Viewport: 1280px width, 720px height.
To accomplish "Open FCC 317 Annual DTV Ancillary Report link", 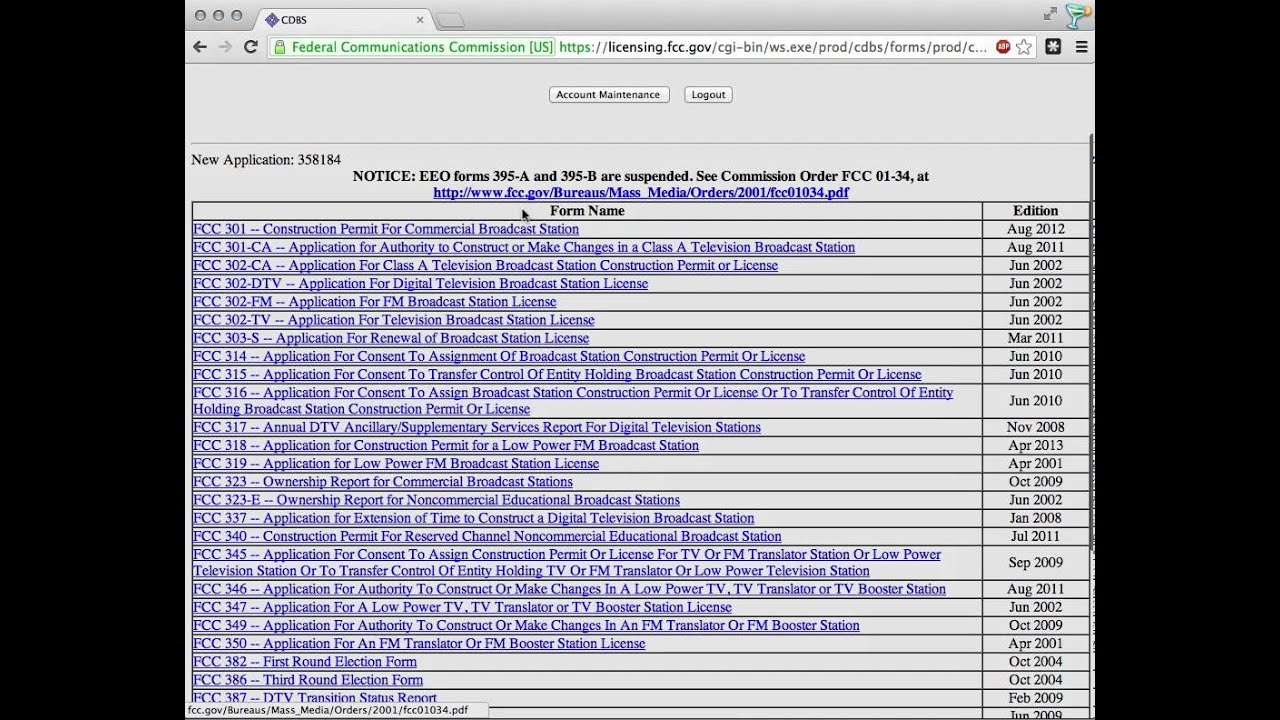I will coord(477,427).
